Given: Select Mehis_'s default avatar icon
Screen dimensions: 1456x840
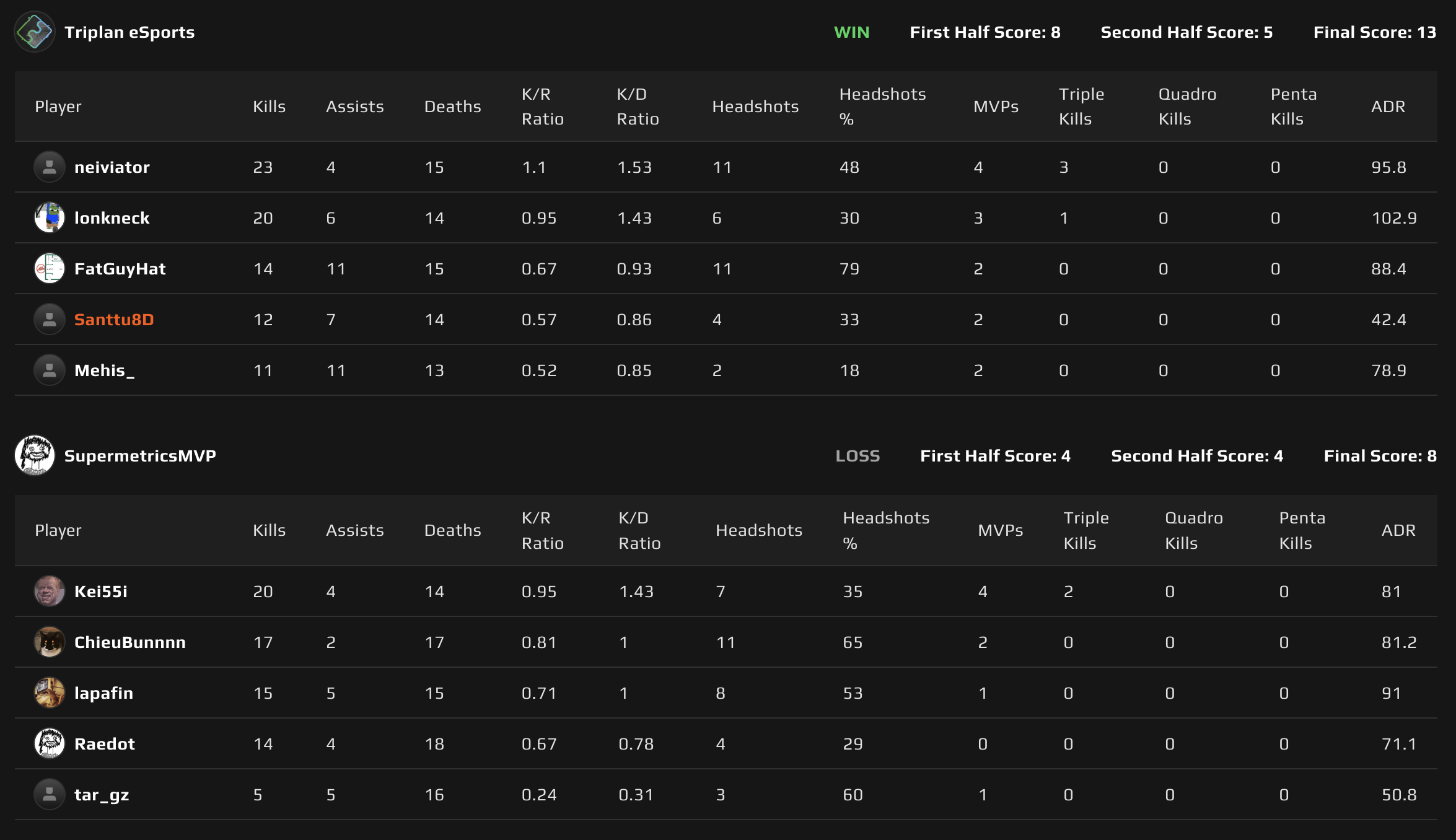Looking at the screenshot, I should pos(50,370).
